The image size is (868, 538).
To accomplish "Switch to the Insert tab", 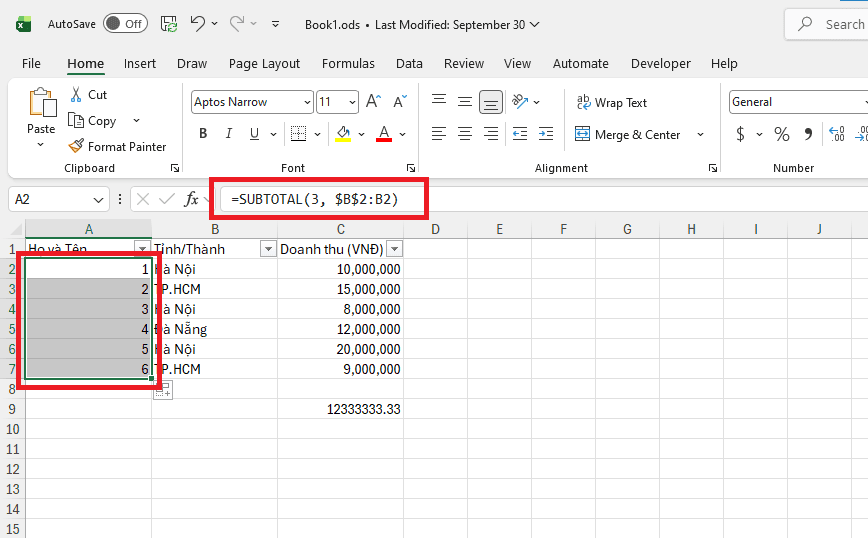I will 140,64.
